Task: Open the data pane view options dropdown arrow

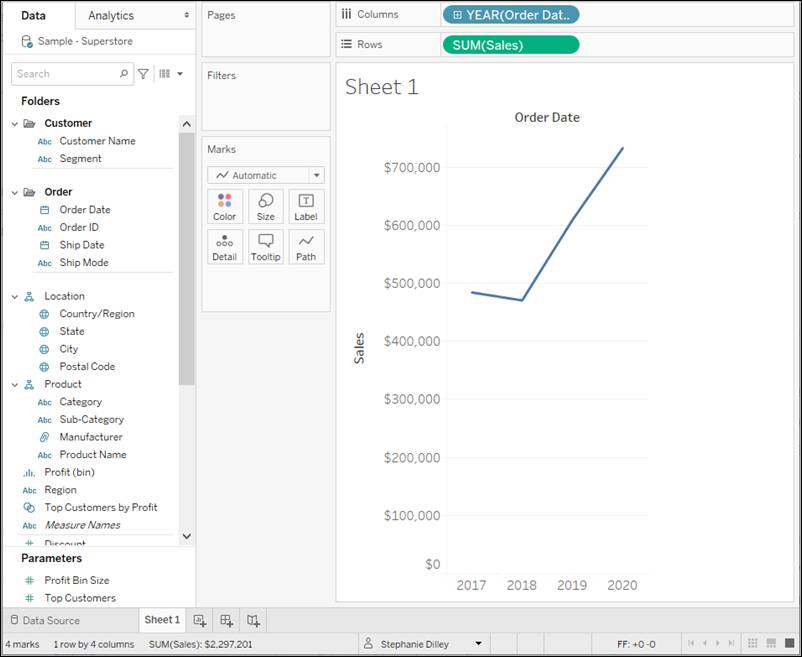Action: 180,74
